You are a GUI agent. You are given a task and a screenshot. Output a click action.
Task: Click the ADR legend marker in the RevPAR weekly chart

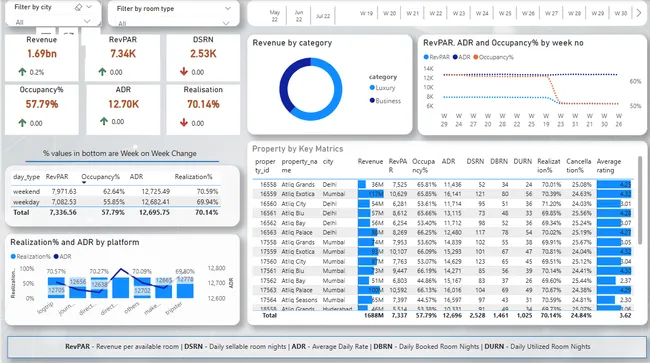point(455,57)
